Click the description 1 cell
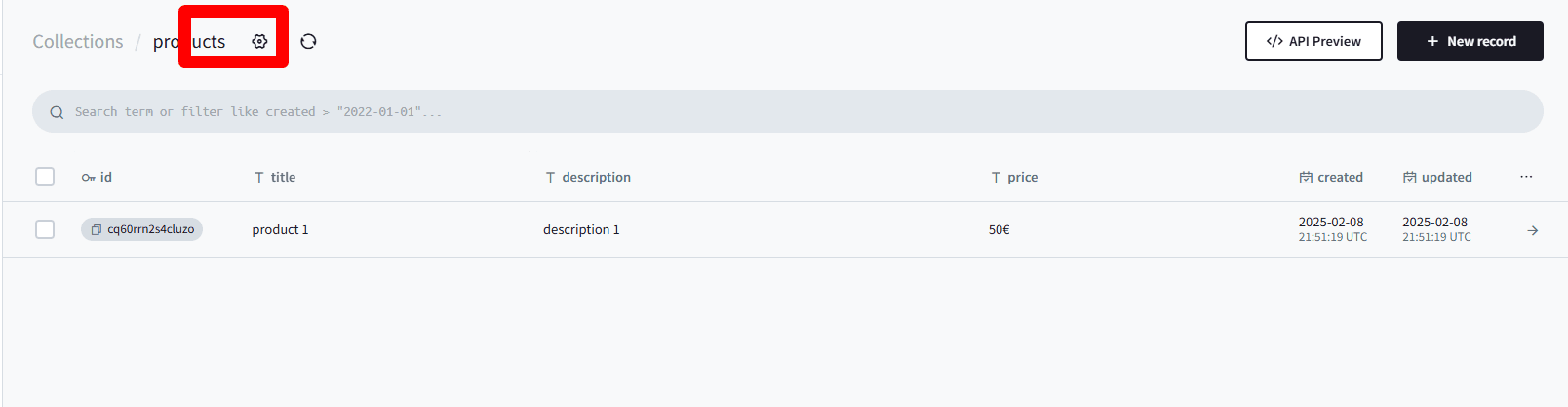Viewport: 1568px width, 407px height. [581, 229]
